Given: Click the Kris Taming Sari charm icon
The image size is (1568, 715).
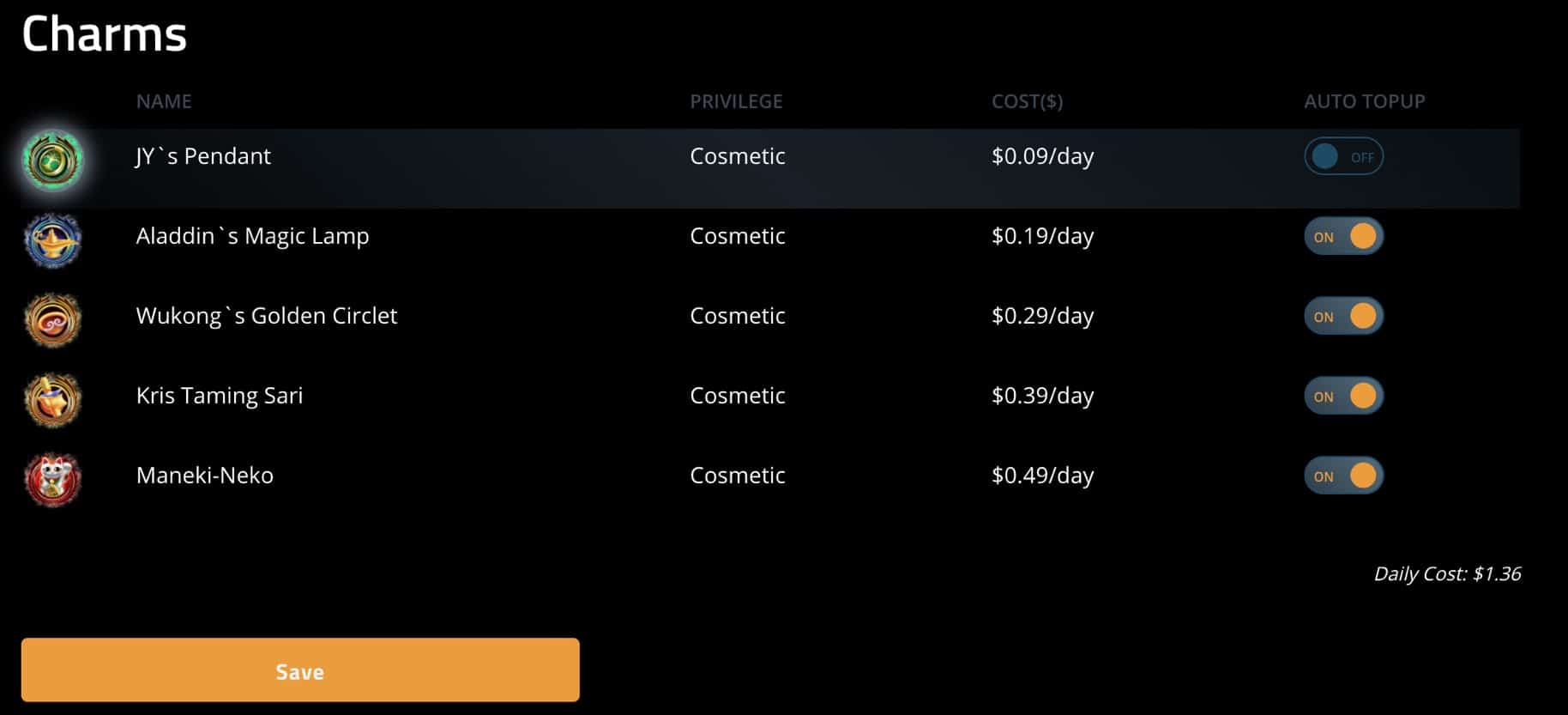Looking at the screenshot, I should click(x=53, y=400).
